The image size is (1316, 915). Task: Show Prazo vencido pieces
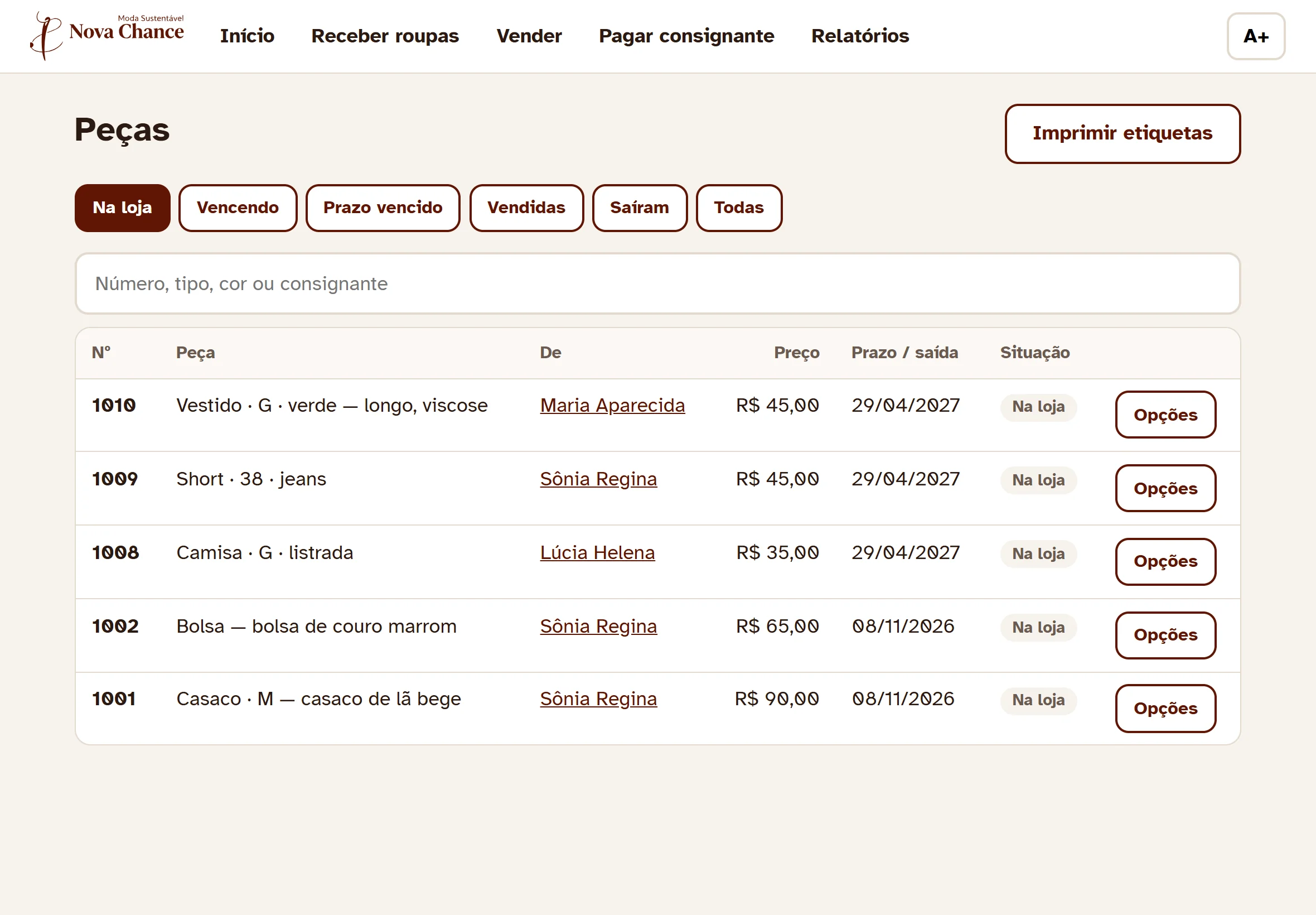(x=383, y=208)
